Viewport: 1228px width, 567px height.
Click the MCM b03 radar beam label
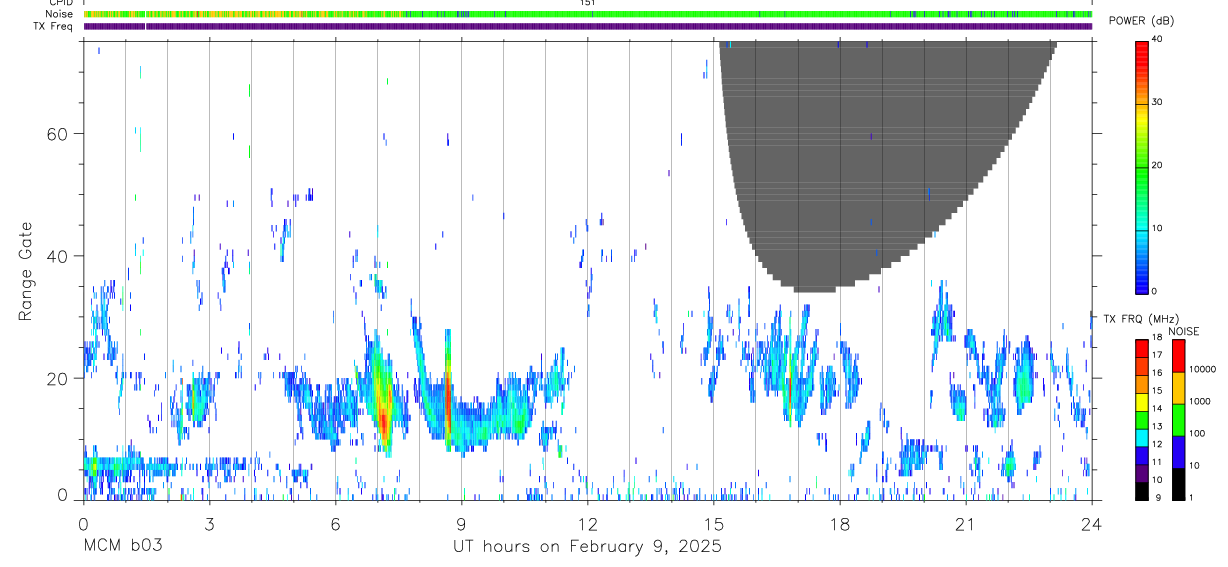click(121, 547)
